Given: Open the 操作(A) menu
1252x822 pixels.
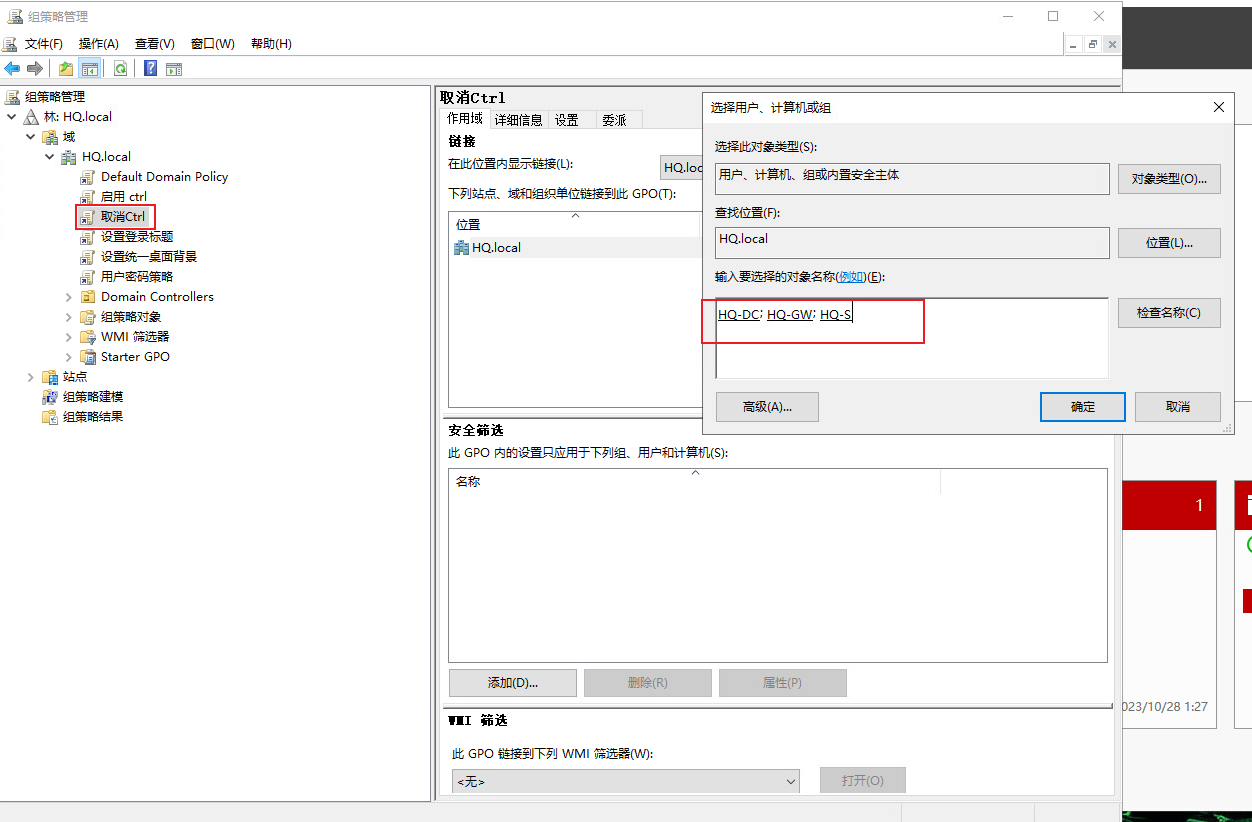Looking at the screenshot, I should 99,44.
